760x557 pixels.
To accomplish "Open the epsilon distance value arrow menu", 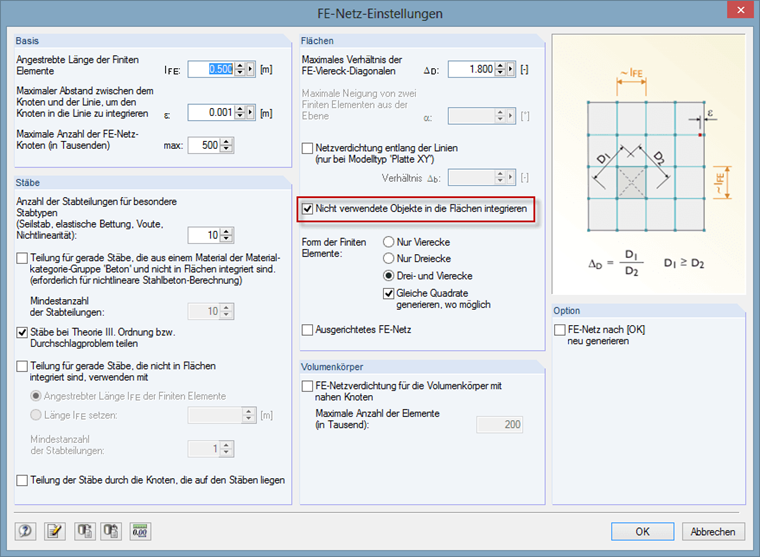I will pyautogui.click(x=251, y=112).
